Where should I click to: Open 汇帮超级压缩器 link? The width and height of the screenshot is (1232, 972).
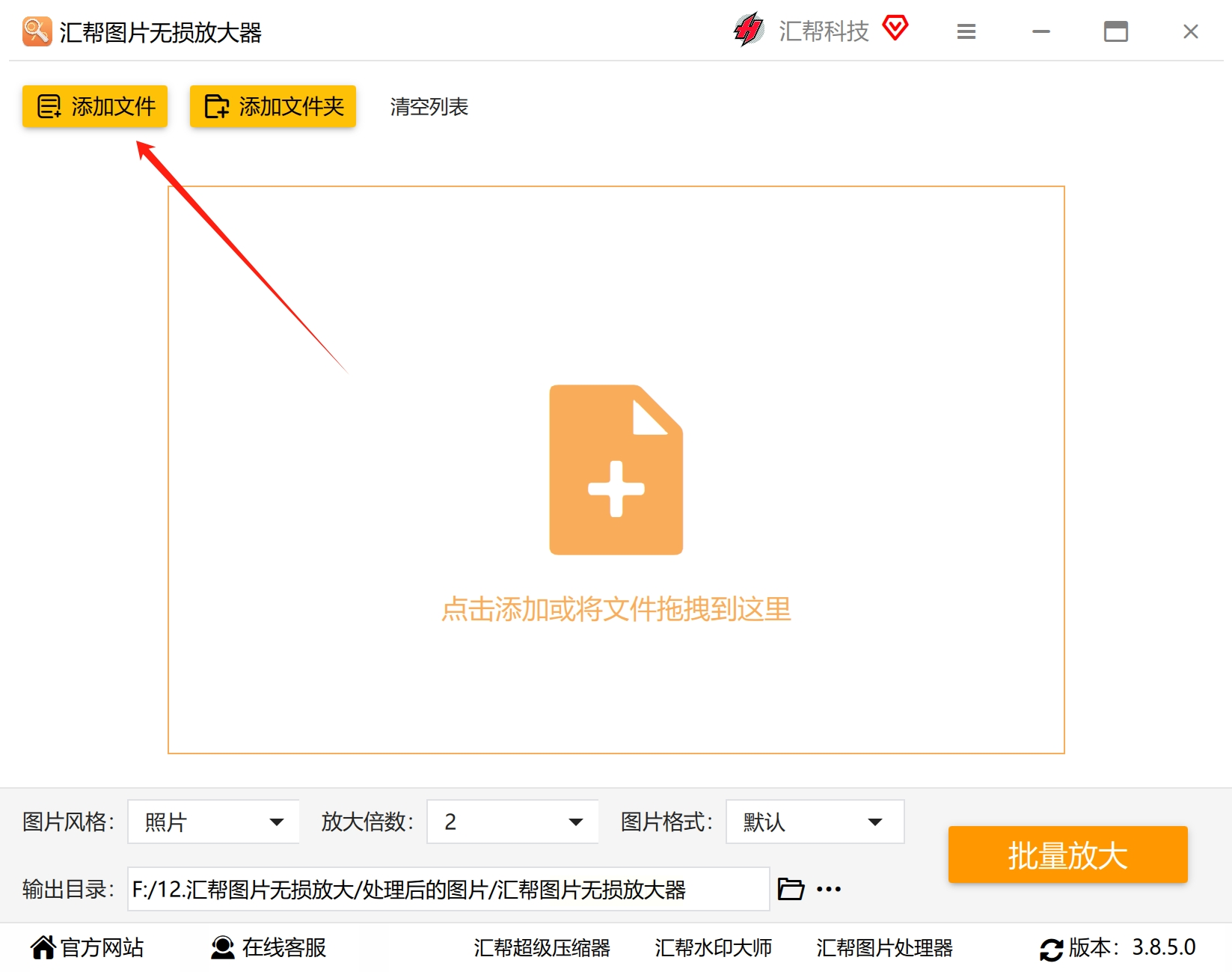pyautogui.click(x=542, y=948)
